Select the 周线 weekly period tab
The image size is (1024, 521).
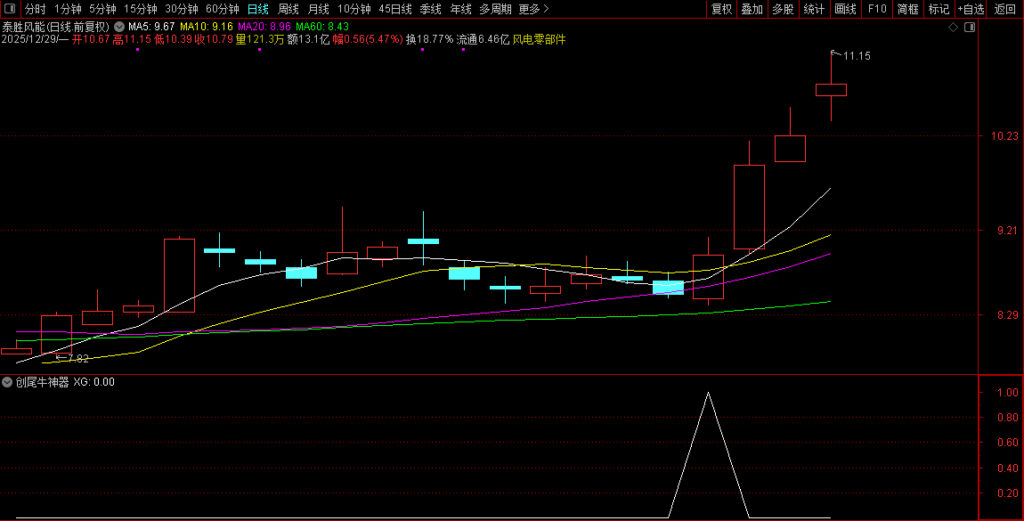click(288, 9)
